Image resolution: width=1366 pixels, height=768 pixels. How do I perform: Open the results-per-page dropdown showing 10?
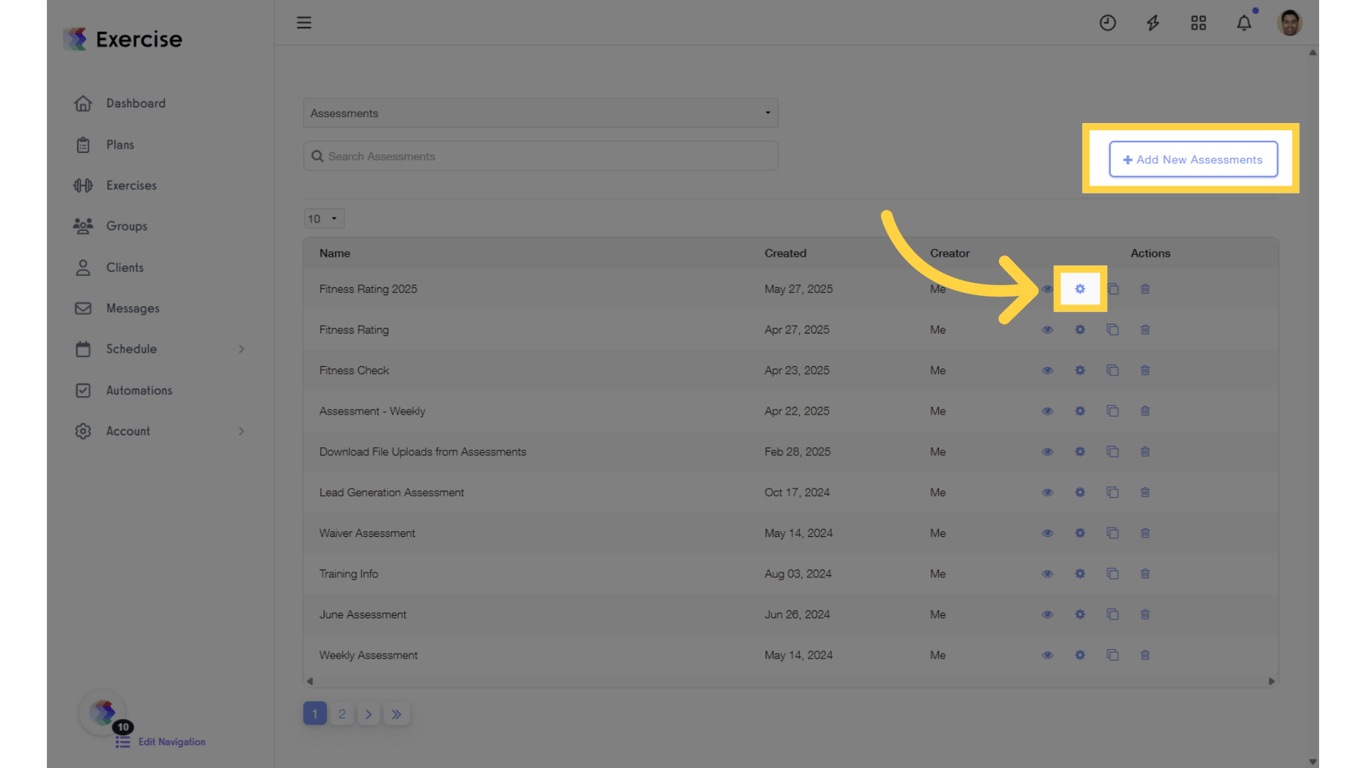[x=323, y=218]
